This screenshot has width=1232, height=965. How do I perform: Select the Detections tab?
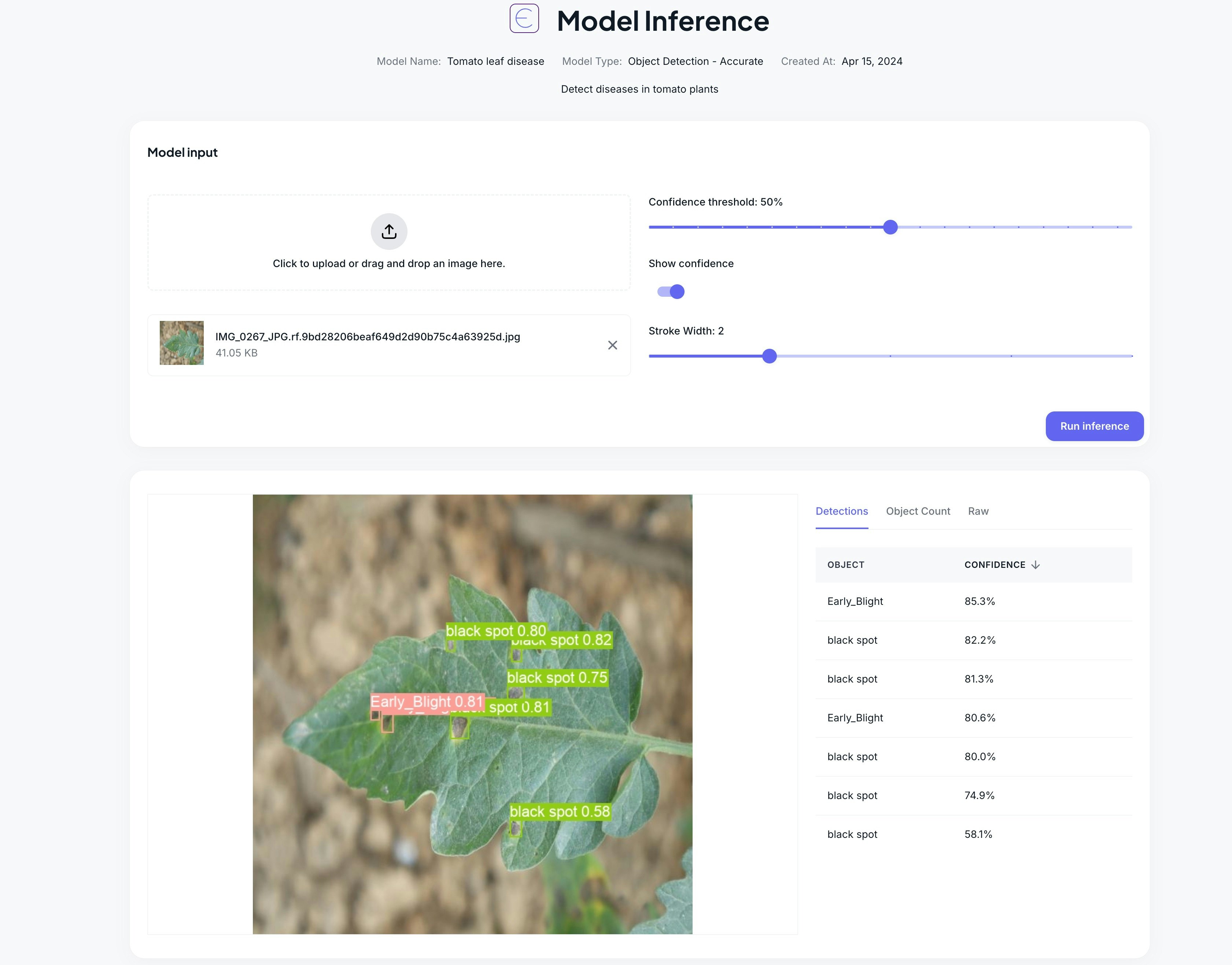841,511
